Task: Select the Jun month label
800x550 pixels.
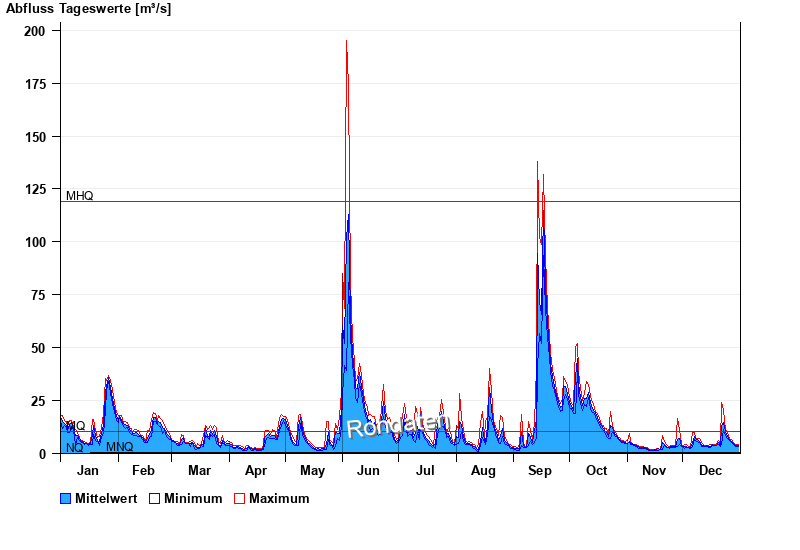Action: [x=368, y=471]
